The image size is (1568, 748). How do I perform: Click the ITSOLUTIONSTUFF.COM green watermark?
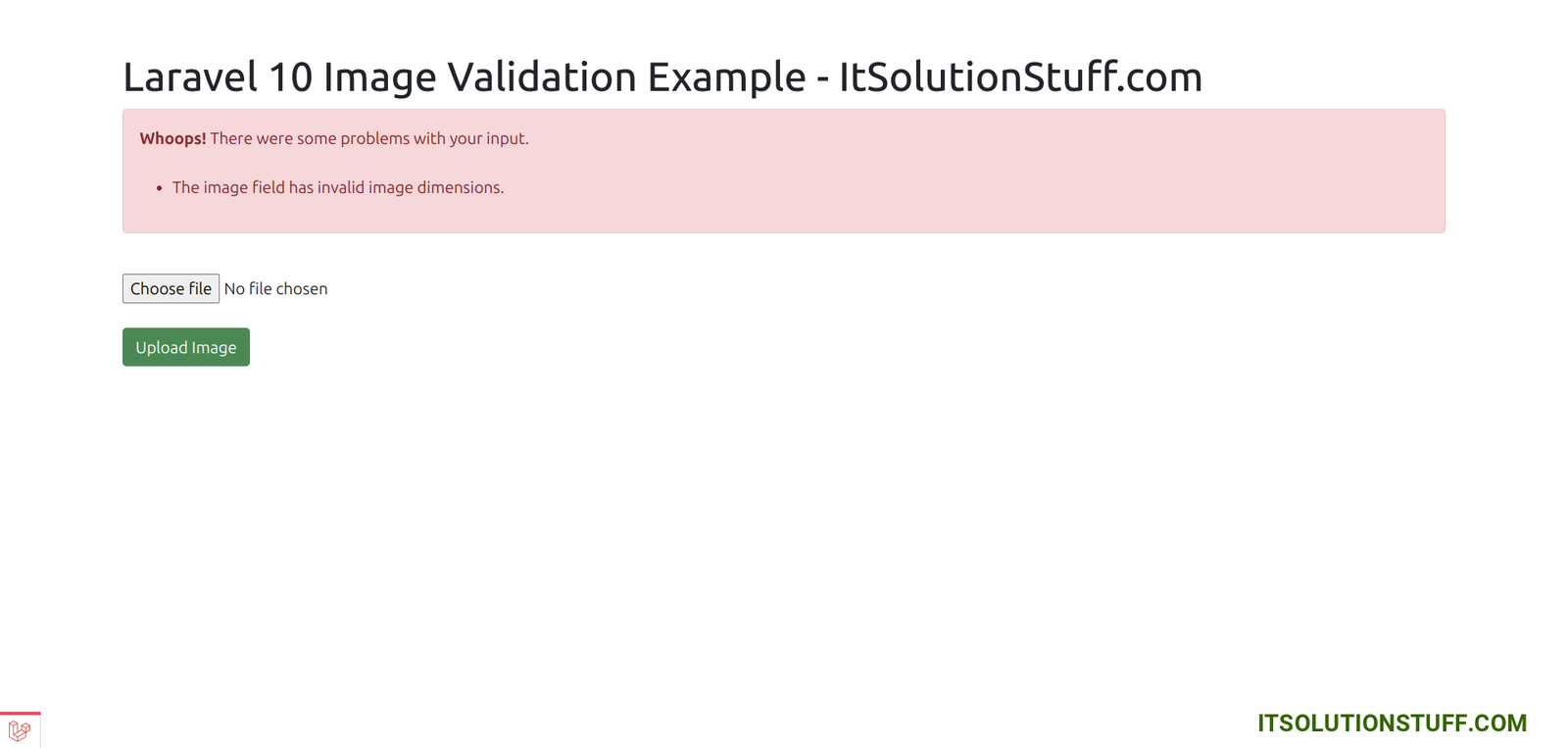pyautogui.click(x=1392, y=723)
